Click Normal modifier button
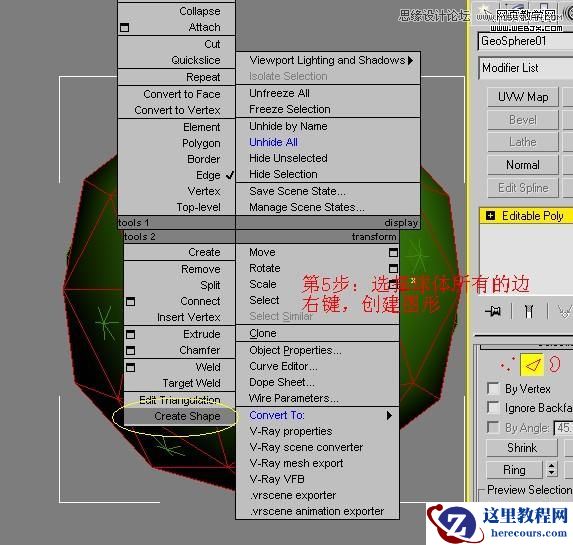The image size is (573, 545). (523, 165)
